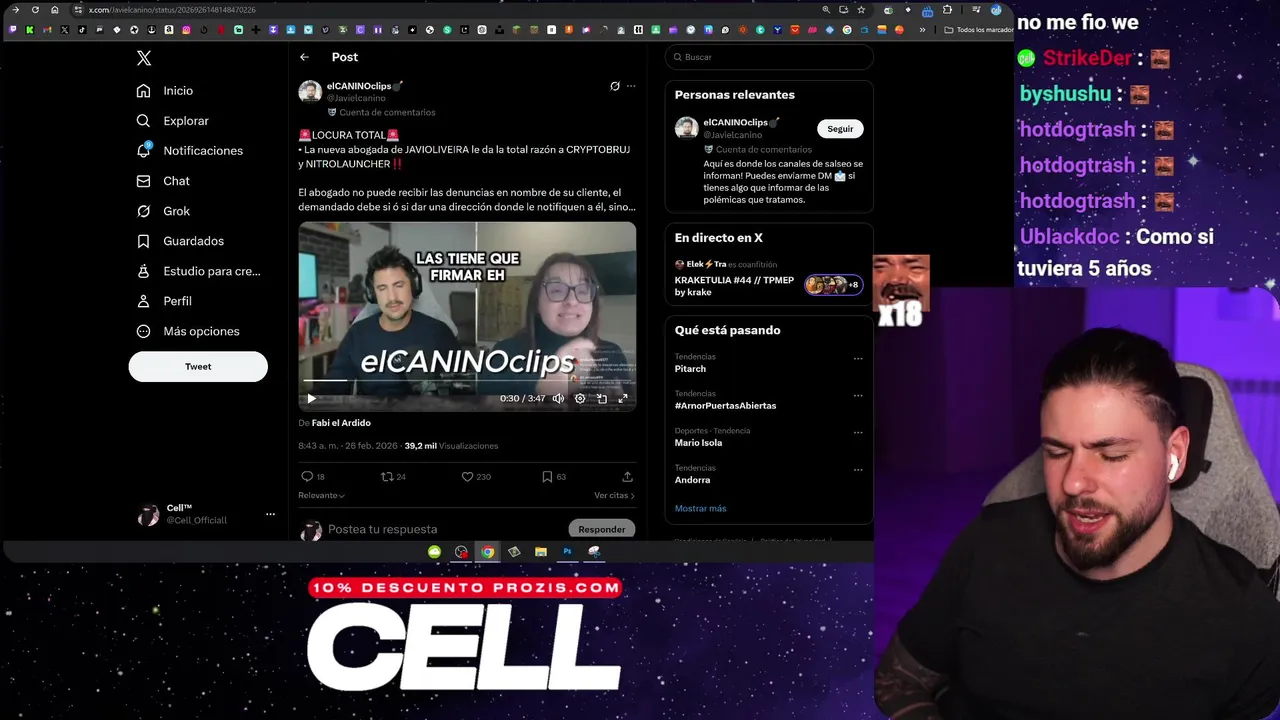This screenshot has width=1280, height=720.
Task: Open more options for Andorra trend
Action: (858, 469)
